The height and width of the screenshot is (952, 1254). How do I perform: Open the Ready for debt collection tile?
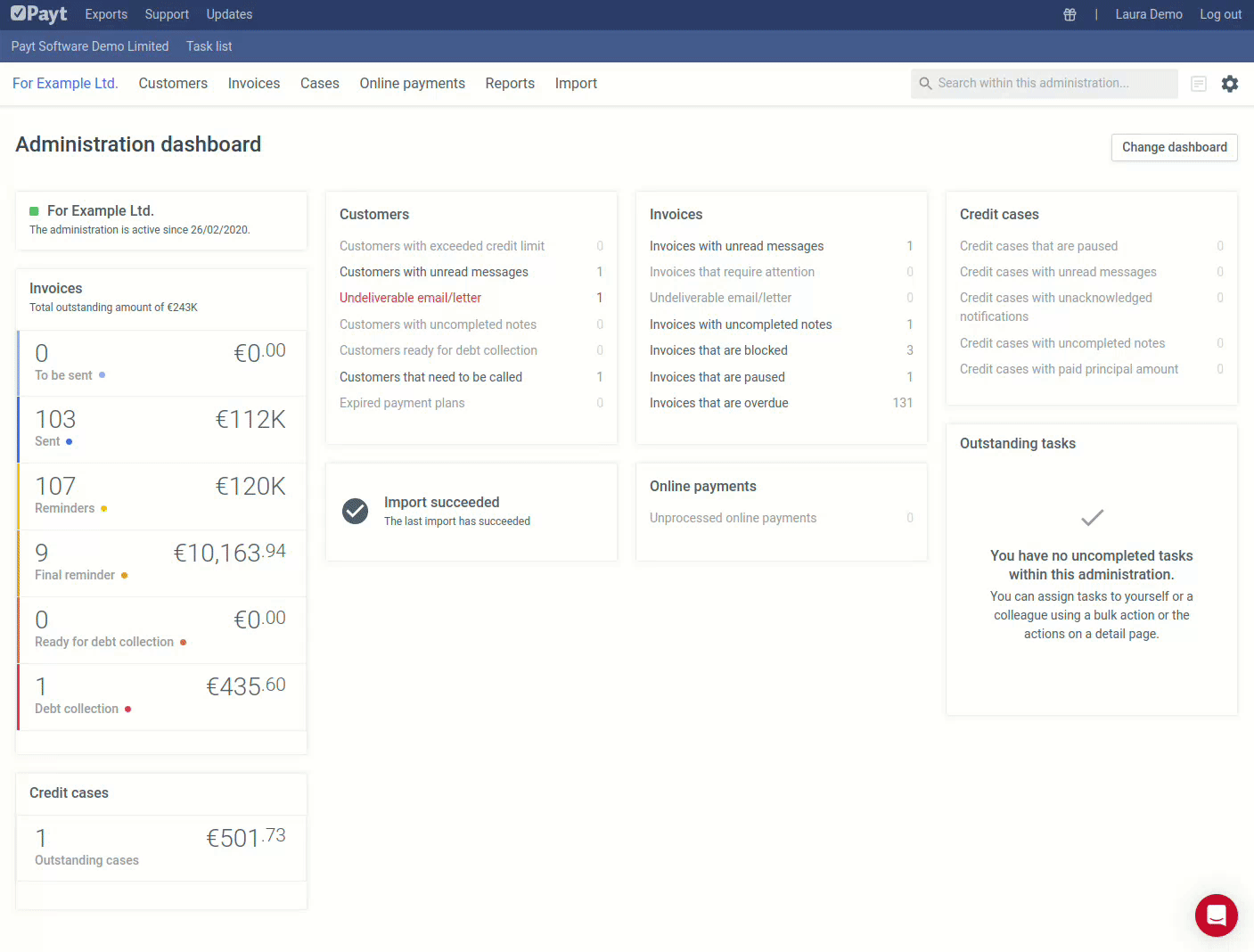(x=161, y=630)
